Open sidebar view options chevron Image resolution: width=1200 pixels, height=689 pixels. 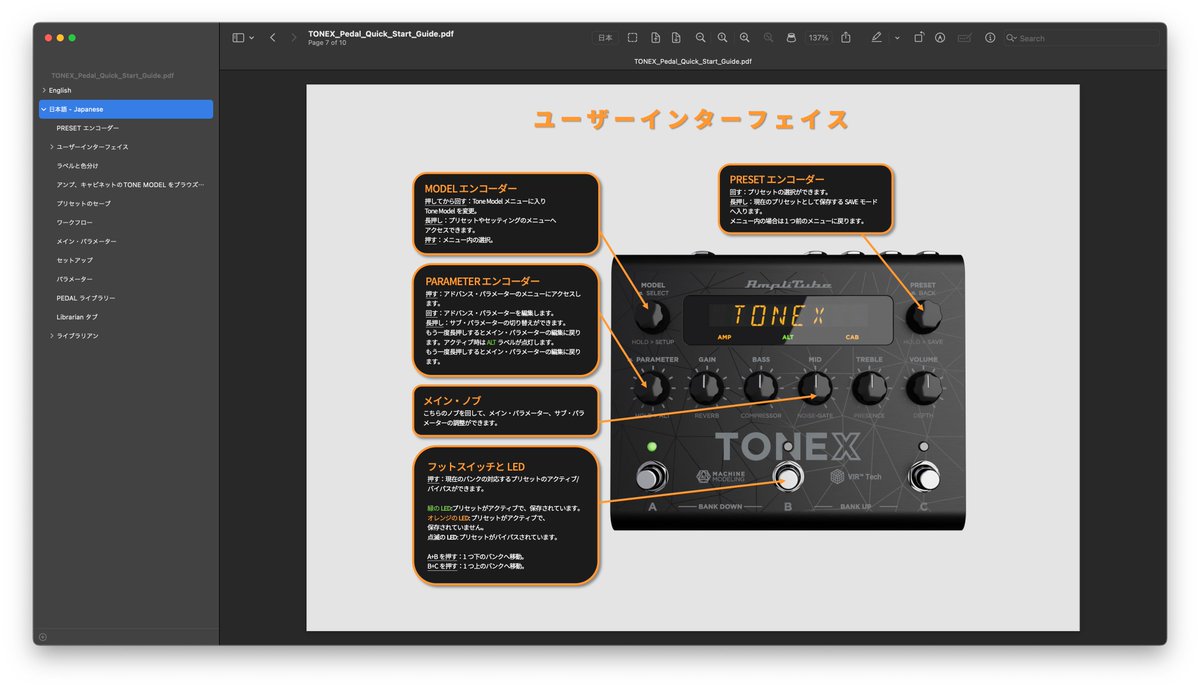251,38
